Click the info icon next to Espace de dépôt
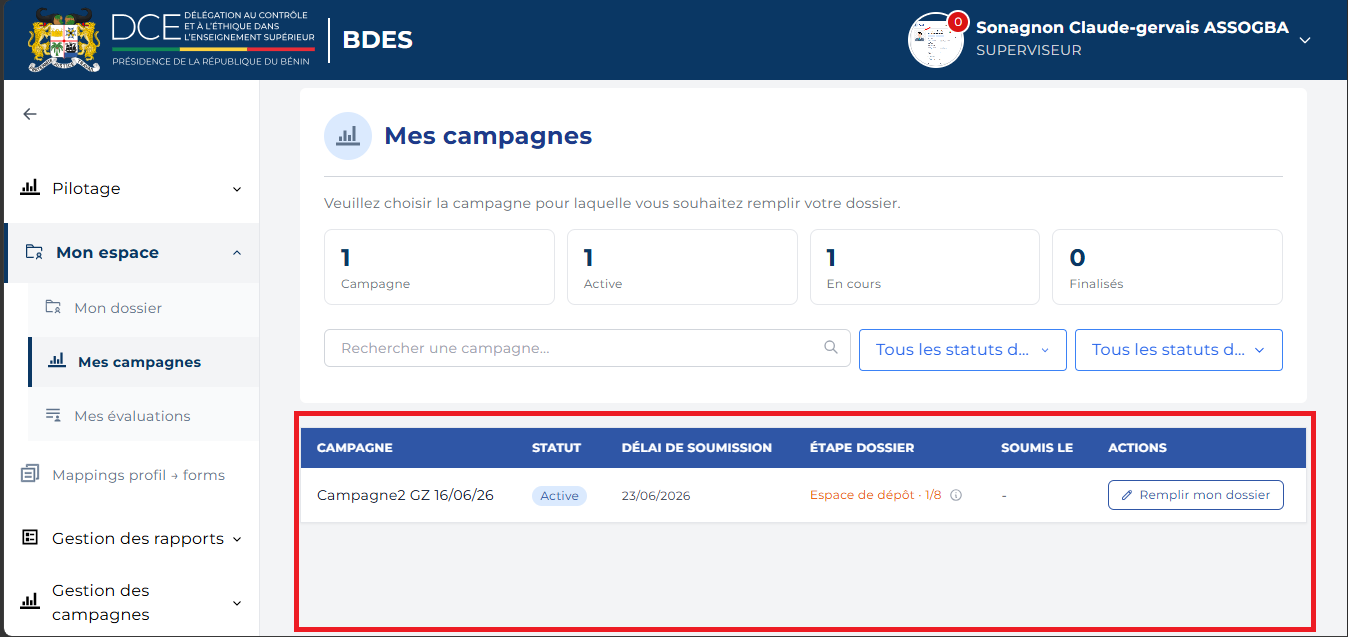The image size is (1348, 637). (956, 495)
